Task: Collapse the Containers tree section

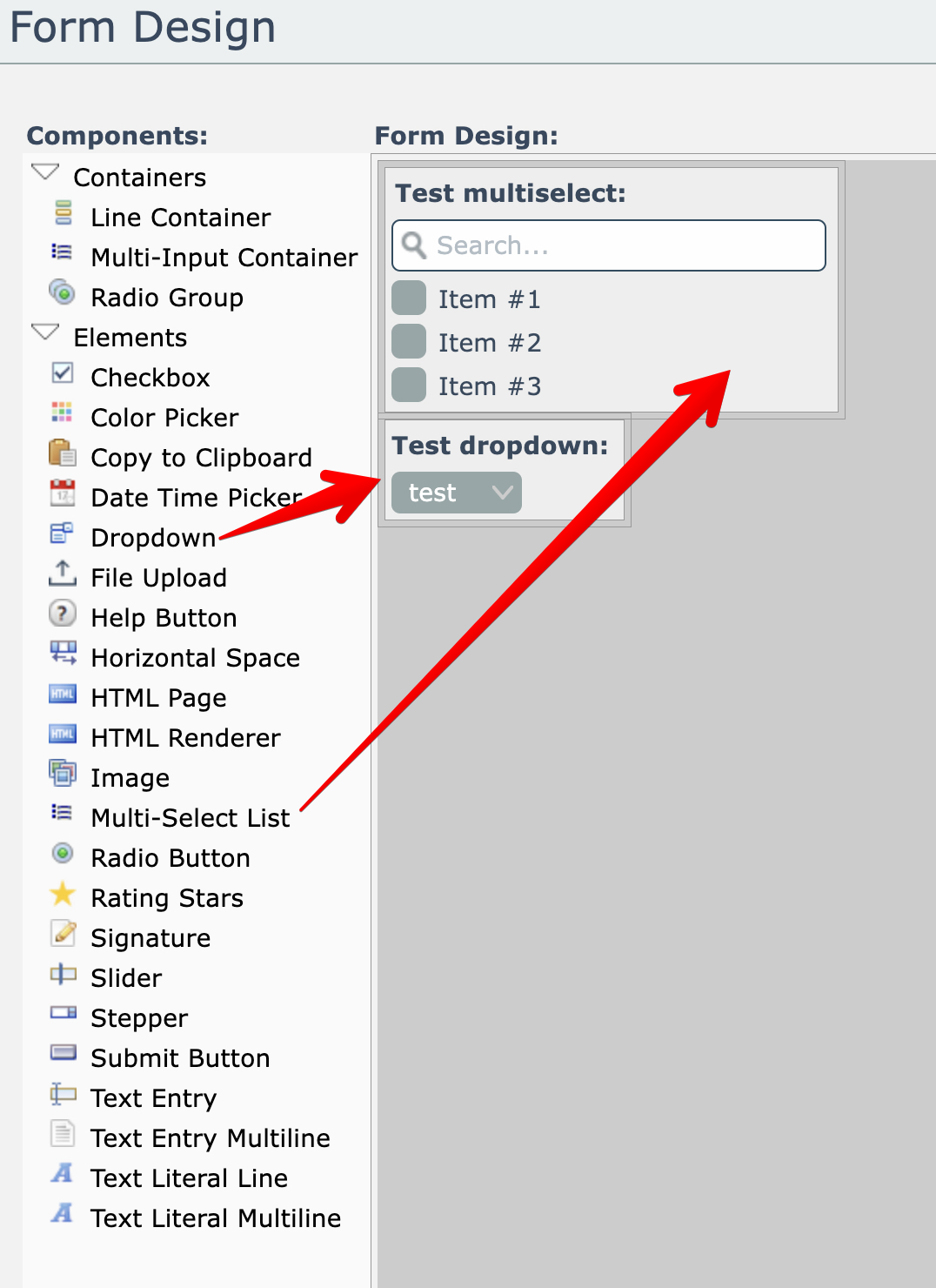Action: [x=44, y=172]
